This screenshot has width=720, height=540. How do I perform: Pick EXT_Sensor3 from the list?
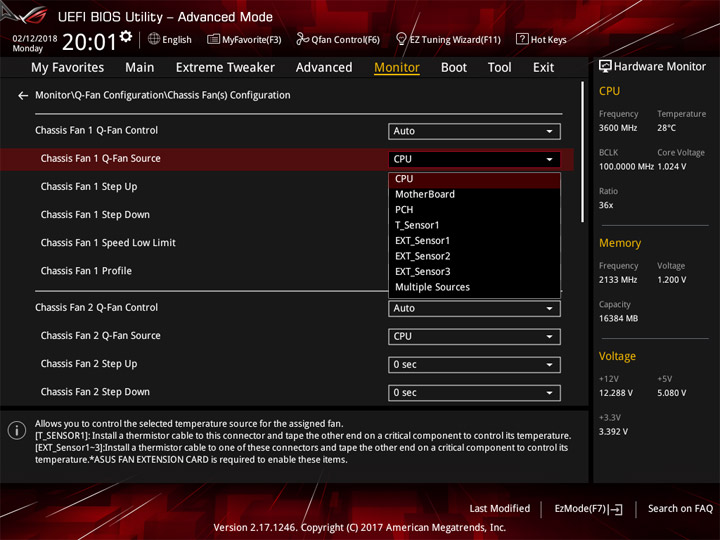click(x=474, y=272)
